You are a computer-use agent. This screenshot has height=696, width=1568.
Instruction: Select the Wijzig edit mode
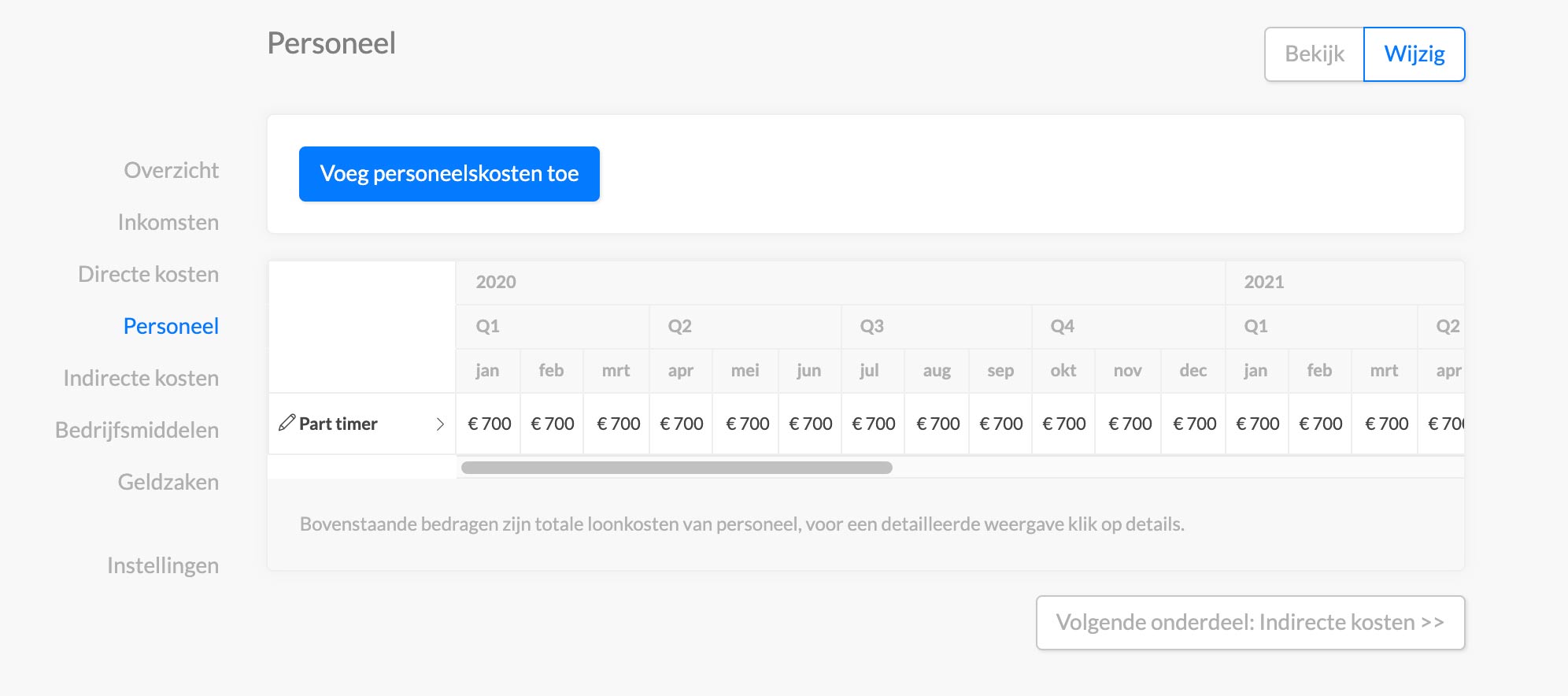click(1415, 54)
